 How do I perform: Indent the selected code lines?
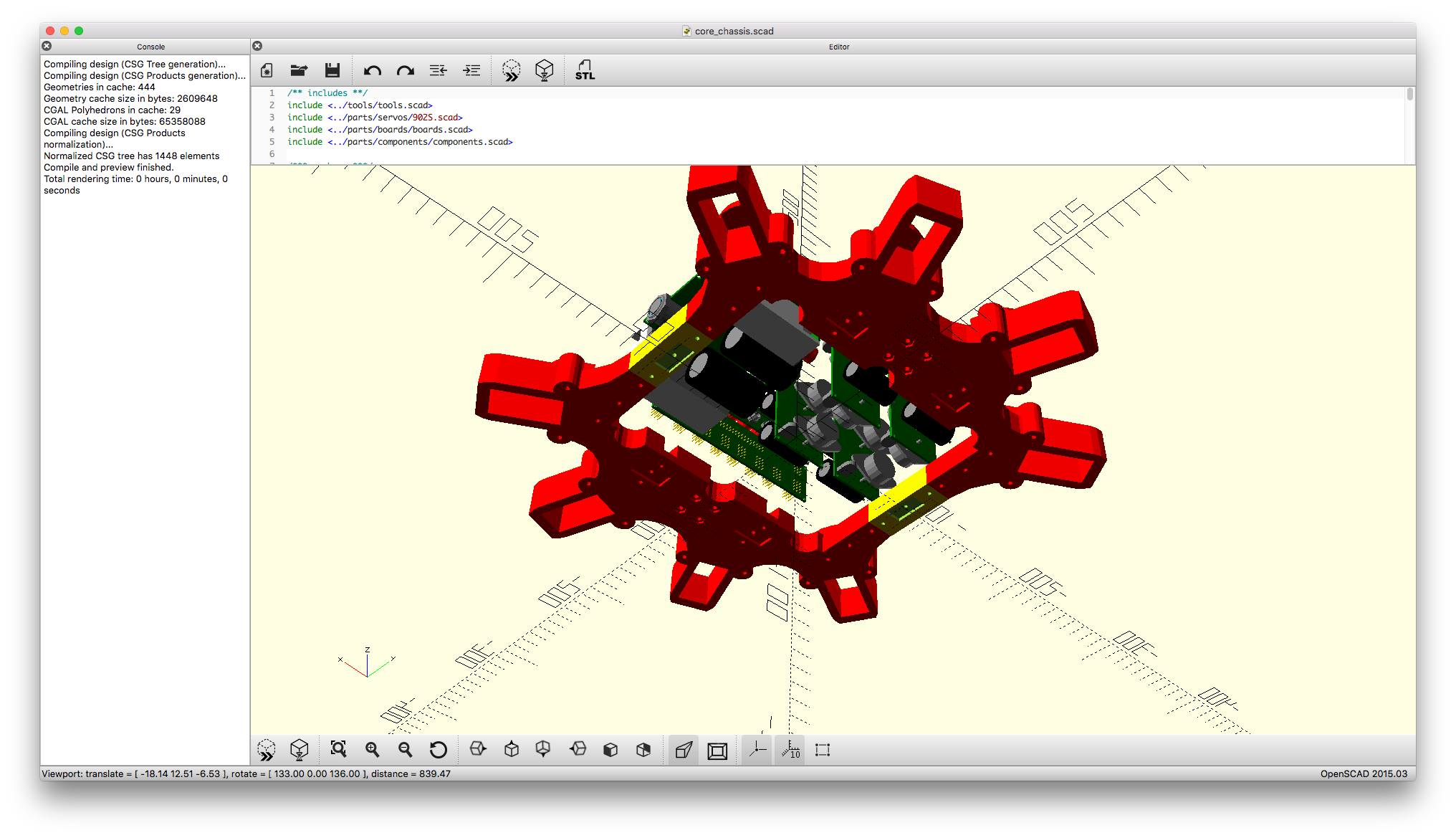coord(471,70)
